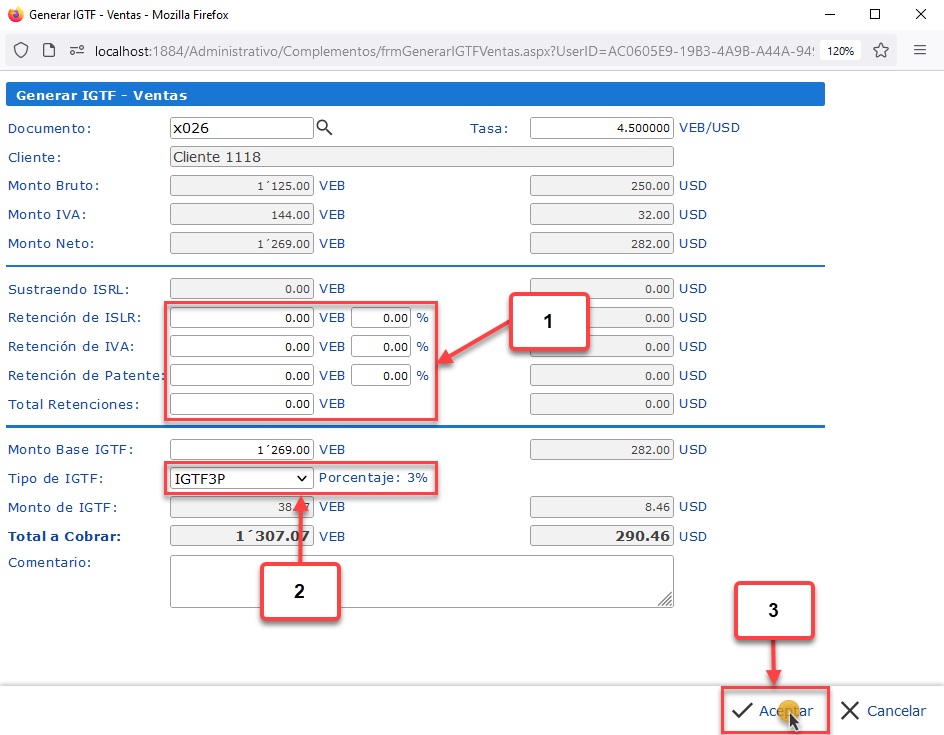Click the Firefox shield tracking protection icon
The width and height of the screenshot is (944, 735).
(x=21, y=51)
